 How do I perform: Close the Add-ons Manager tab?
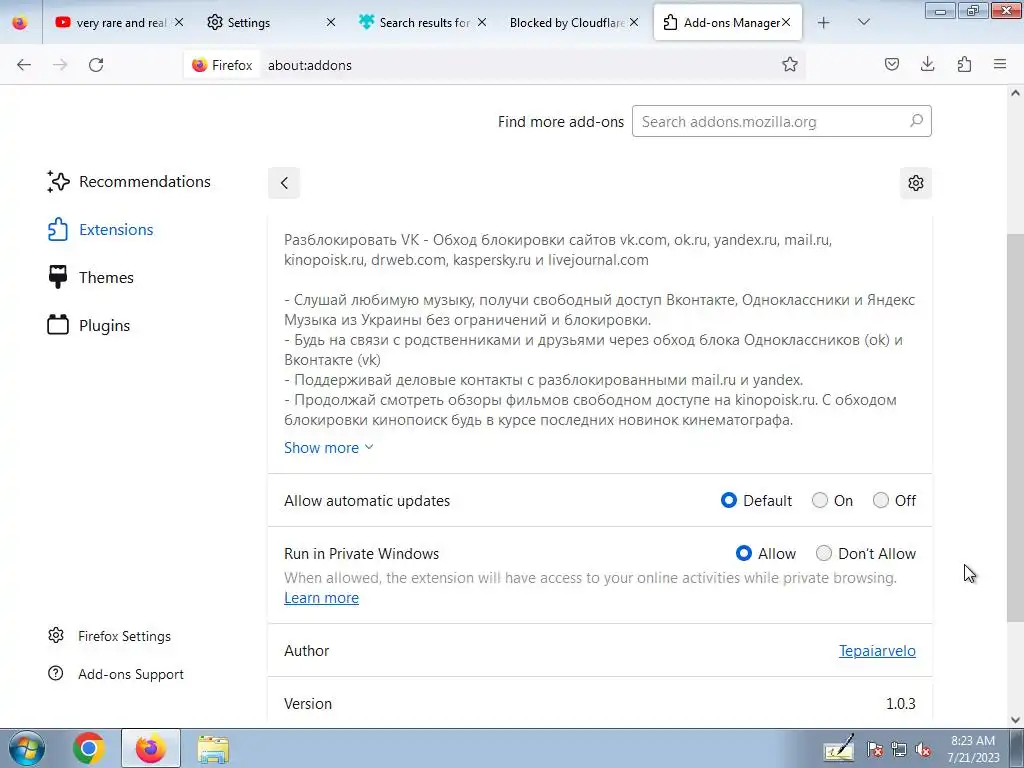click(786, 22)
